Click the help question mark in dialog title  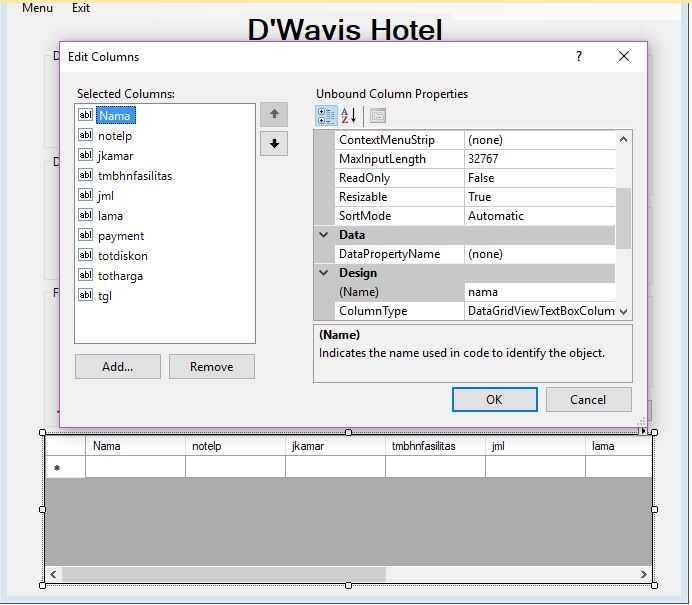pyautogui.click(x=579, y=56)
